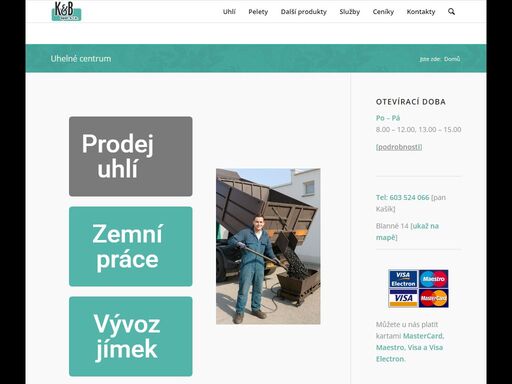Expand the Služby menu

point(350,12)
